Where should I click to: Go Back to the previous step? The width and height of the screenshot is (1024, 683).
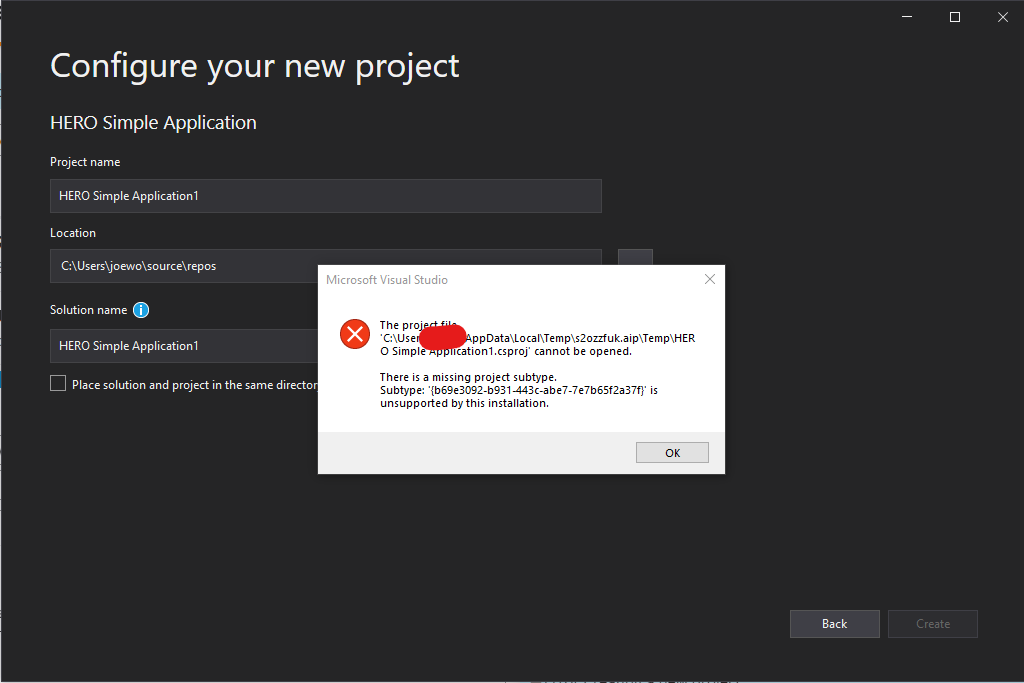[835, 624]
